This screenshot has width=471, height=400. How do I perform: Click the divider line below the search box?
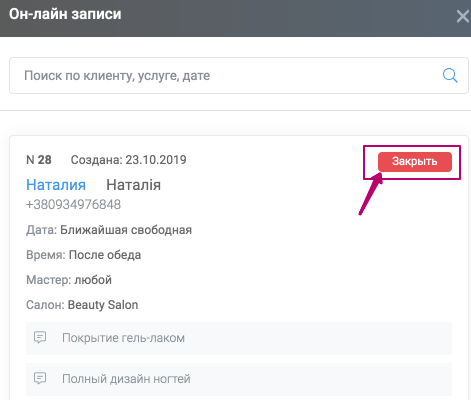click(x=235, y=110)
